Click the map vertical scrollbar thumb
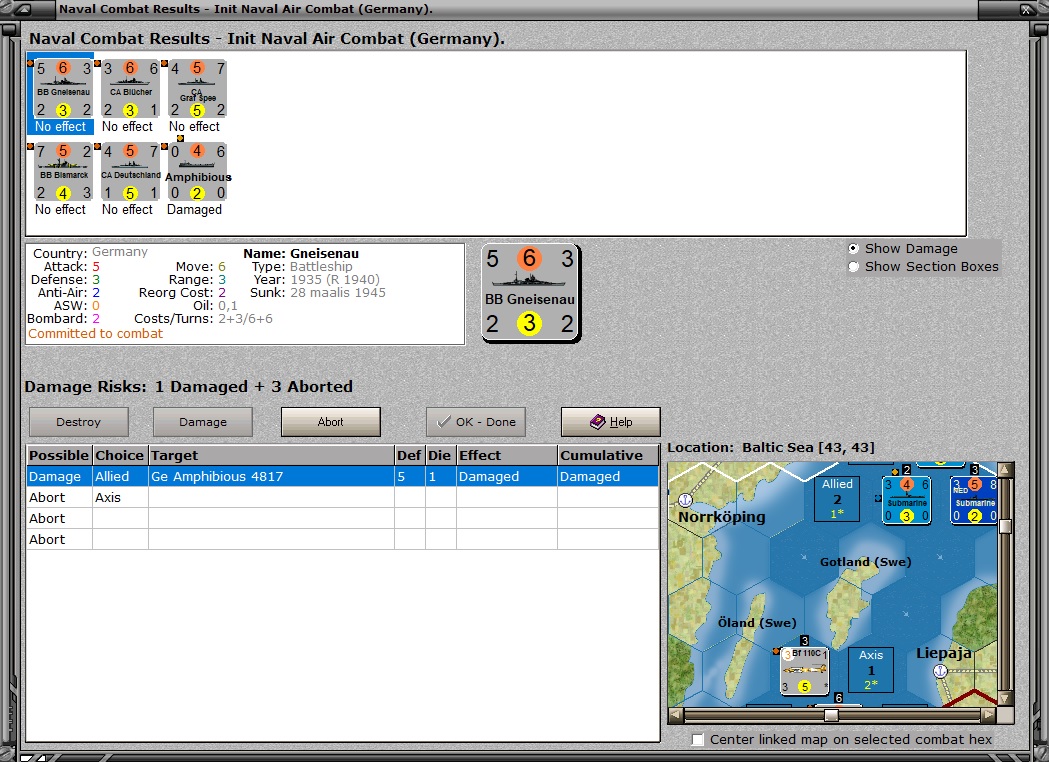This screenshot has height=762, width=1049. (1005, 526)
